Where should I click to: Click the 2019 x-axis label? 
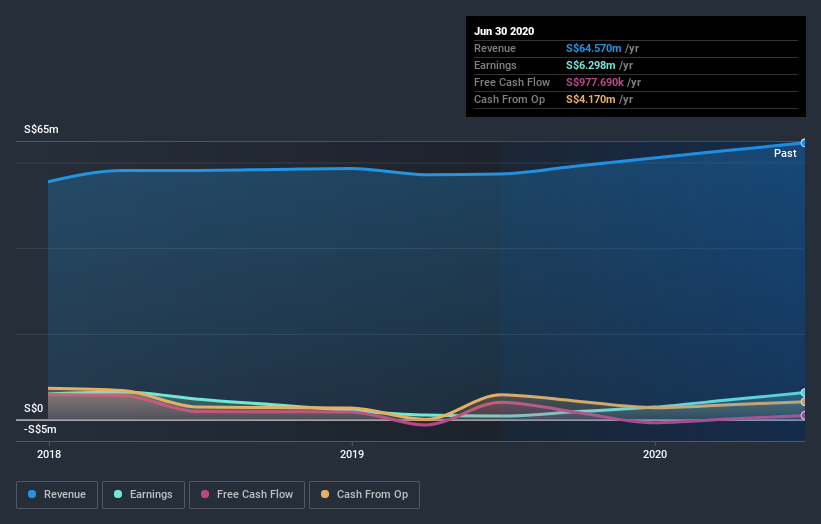352,454
